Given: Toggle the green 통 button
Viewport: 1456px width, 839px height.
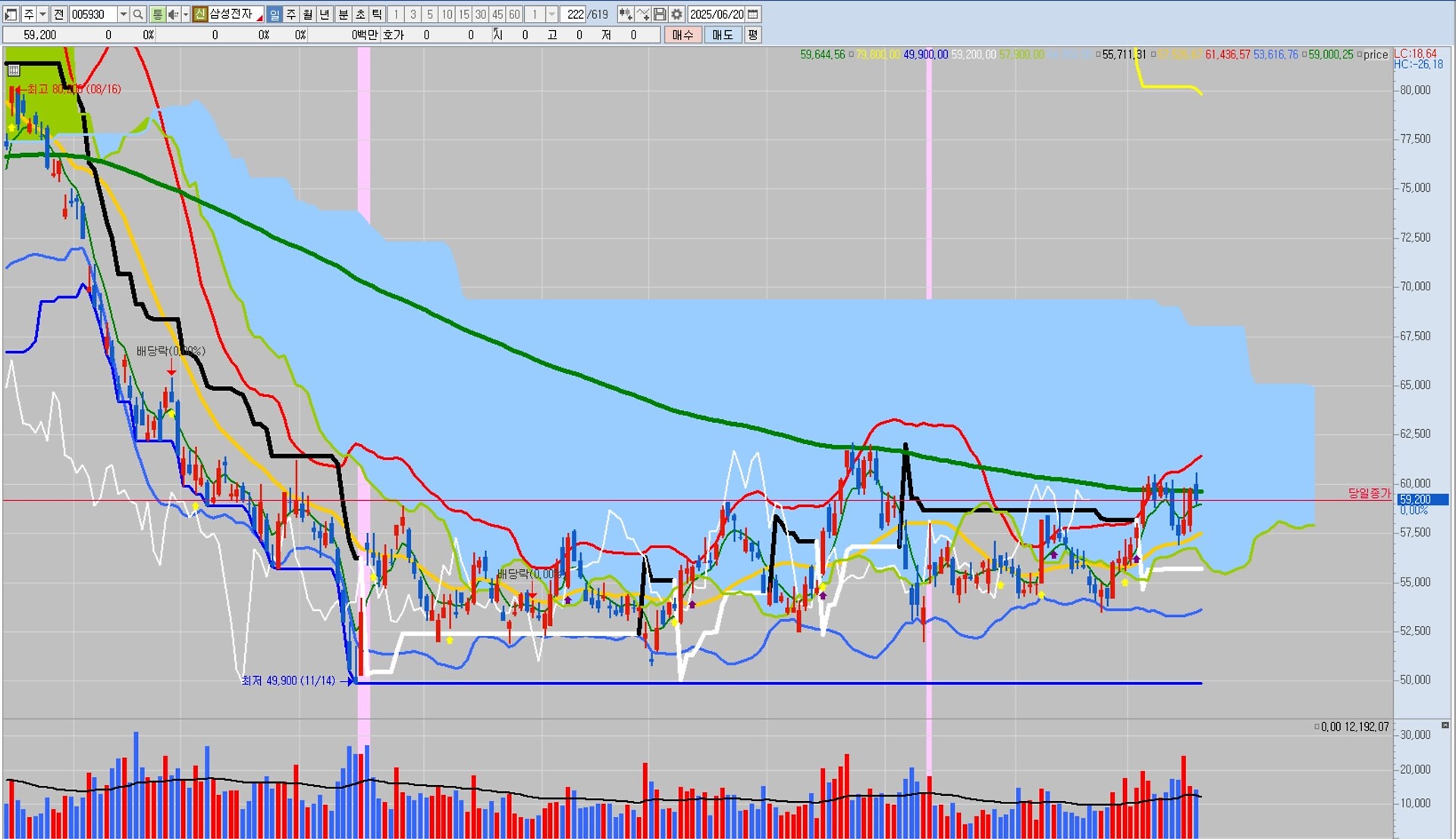Looking at the screenshot, I should [157, 14].
